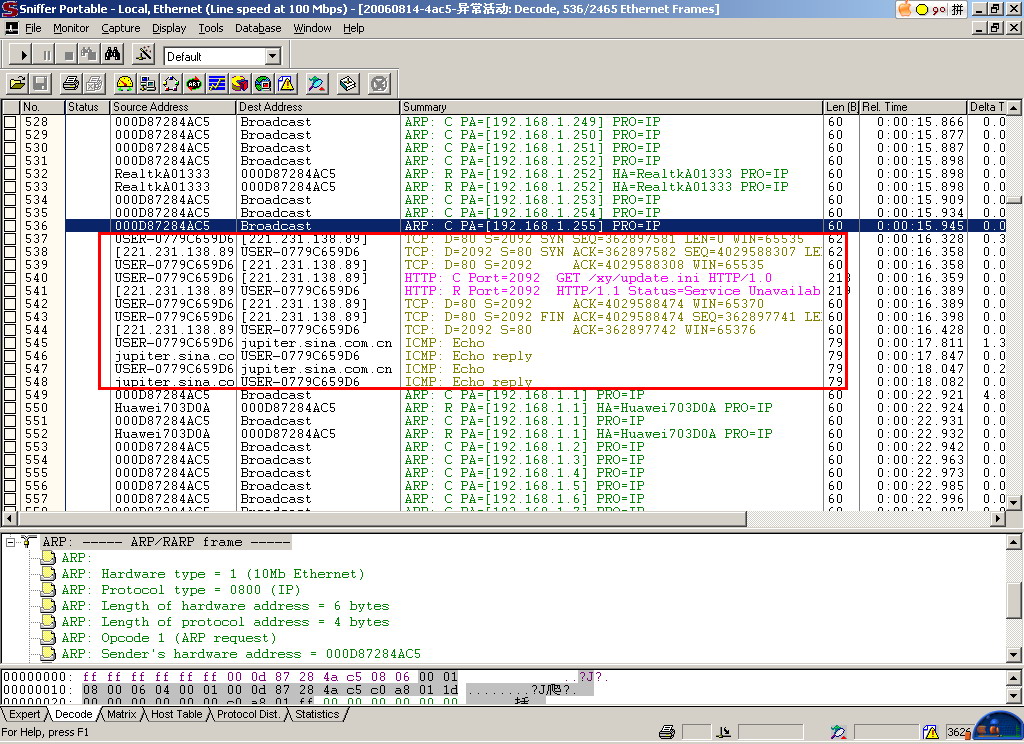Open the ART application response icon
The image size is (1024, 744).
click(194, 84)
